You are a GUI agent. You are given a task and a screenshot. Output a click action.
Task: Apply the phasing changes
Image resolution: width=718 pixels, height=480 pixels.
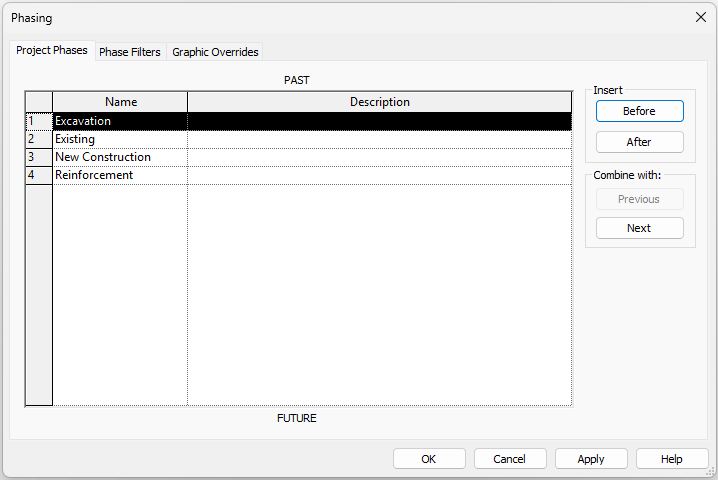pyautogui.click(x=591, y=459)
